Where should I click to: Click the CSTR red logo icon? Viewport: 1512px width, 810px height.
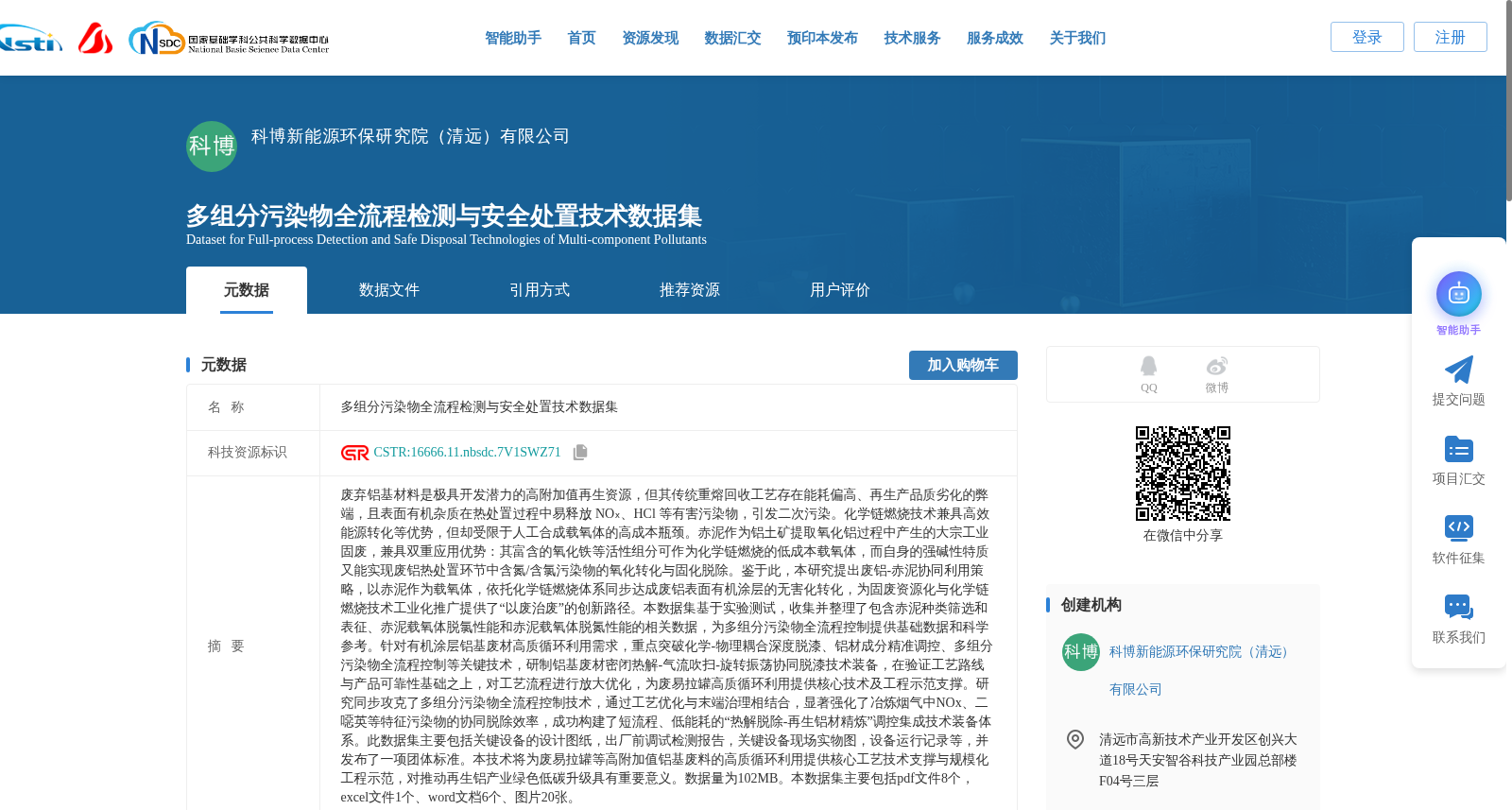(355, 453)
